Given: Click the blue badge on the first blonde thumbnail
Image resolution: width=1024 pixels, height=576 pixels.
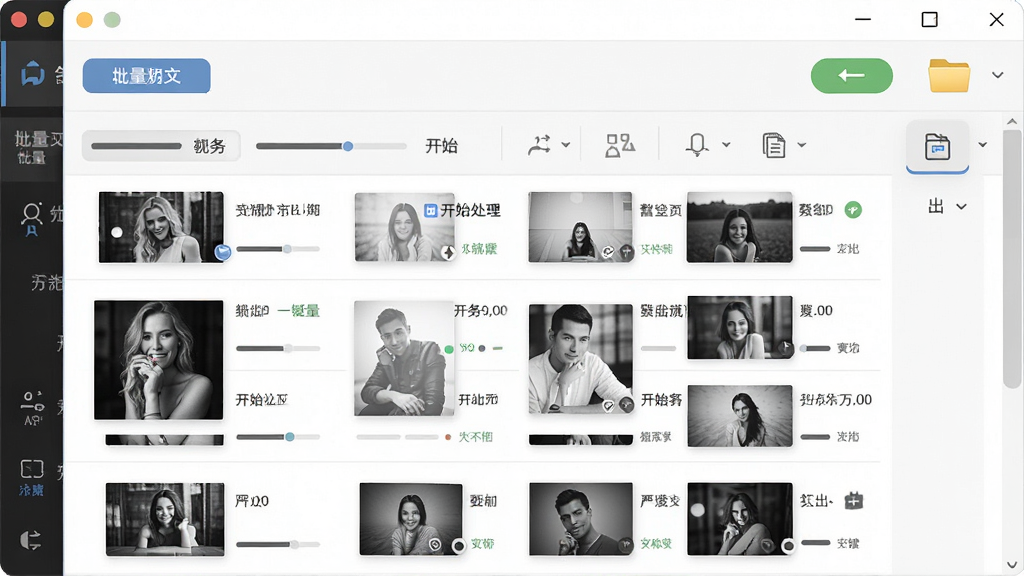Looking at the screenshot, I should 223,252.
